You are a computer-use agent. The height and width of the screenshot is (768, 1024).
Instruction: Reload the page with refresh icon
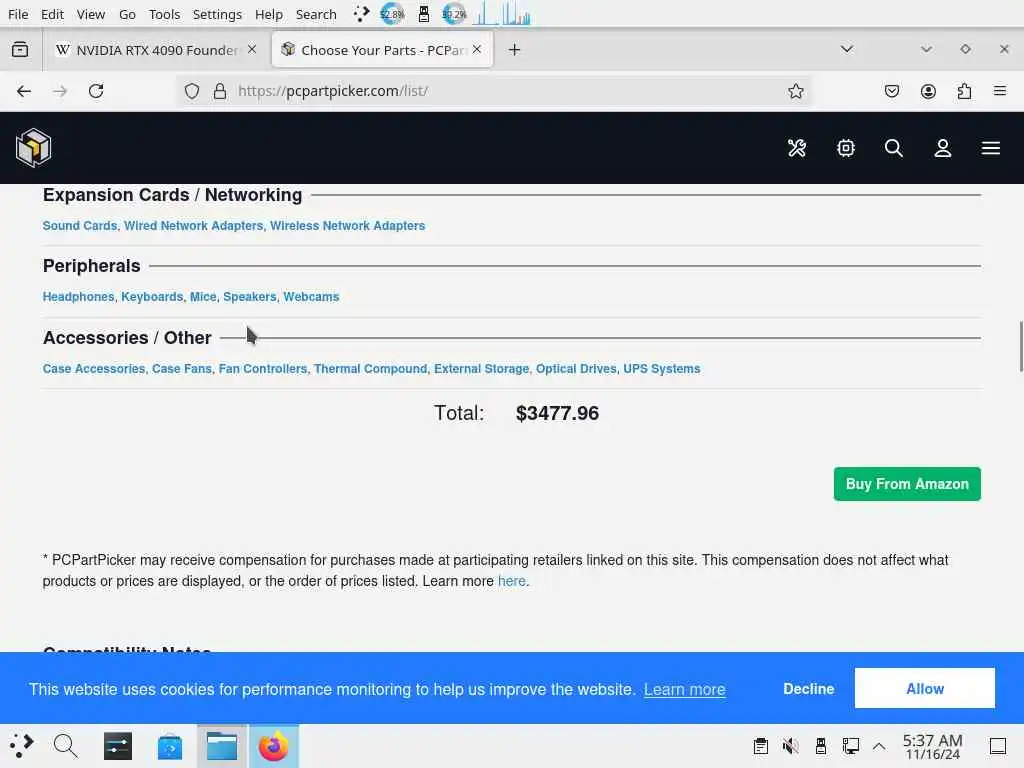pos(96,91)
